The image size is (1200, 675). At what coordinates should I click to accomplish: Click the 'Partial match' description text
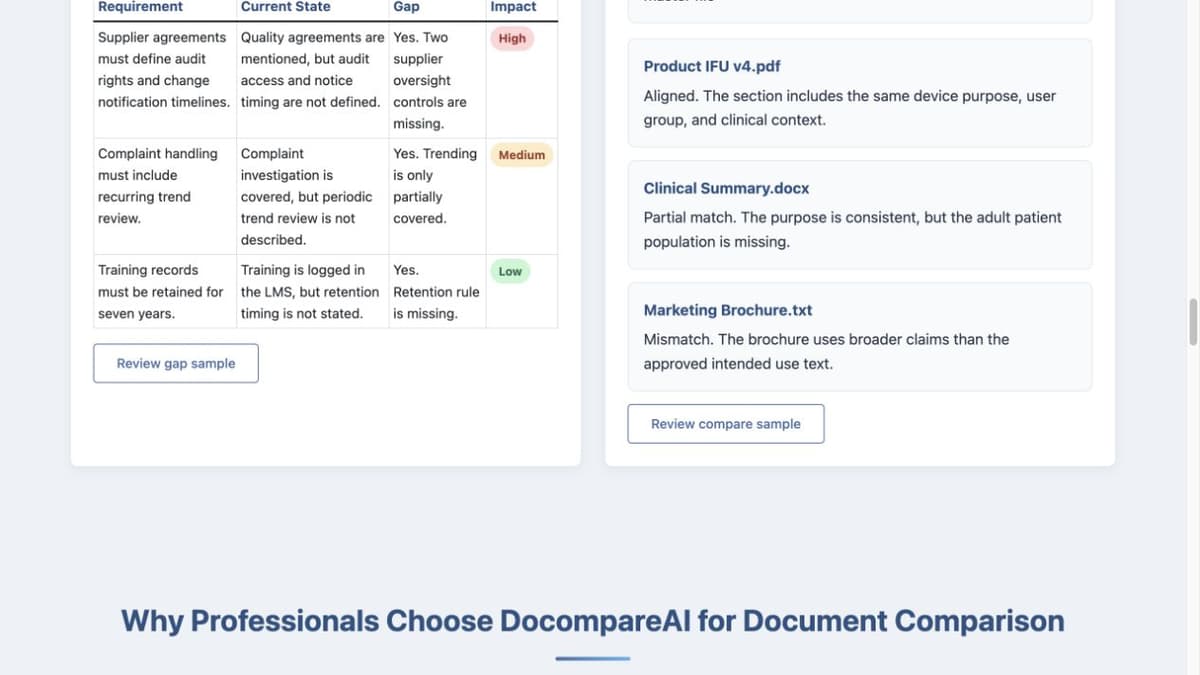[x=853, y=230]
